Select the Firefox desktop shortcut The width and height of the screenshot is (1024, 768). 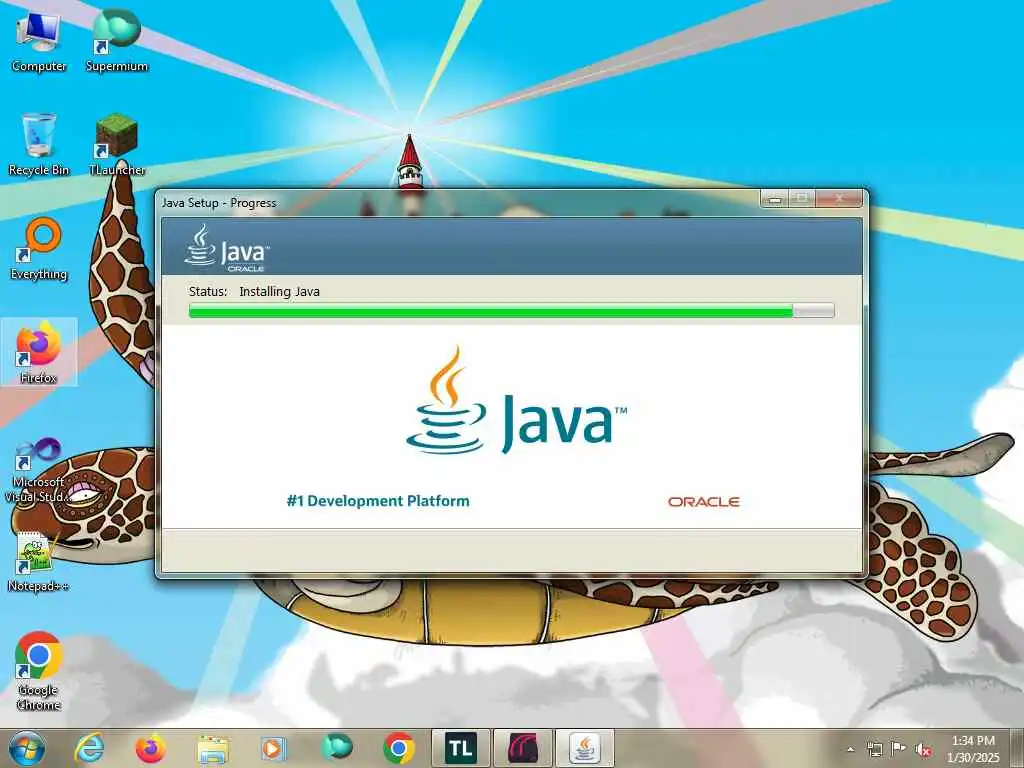pos(39,352)
